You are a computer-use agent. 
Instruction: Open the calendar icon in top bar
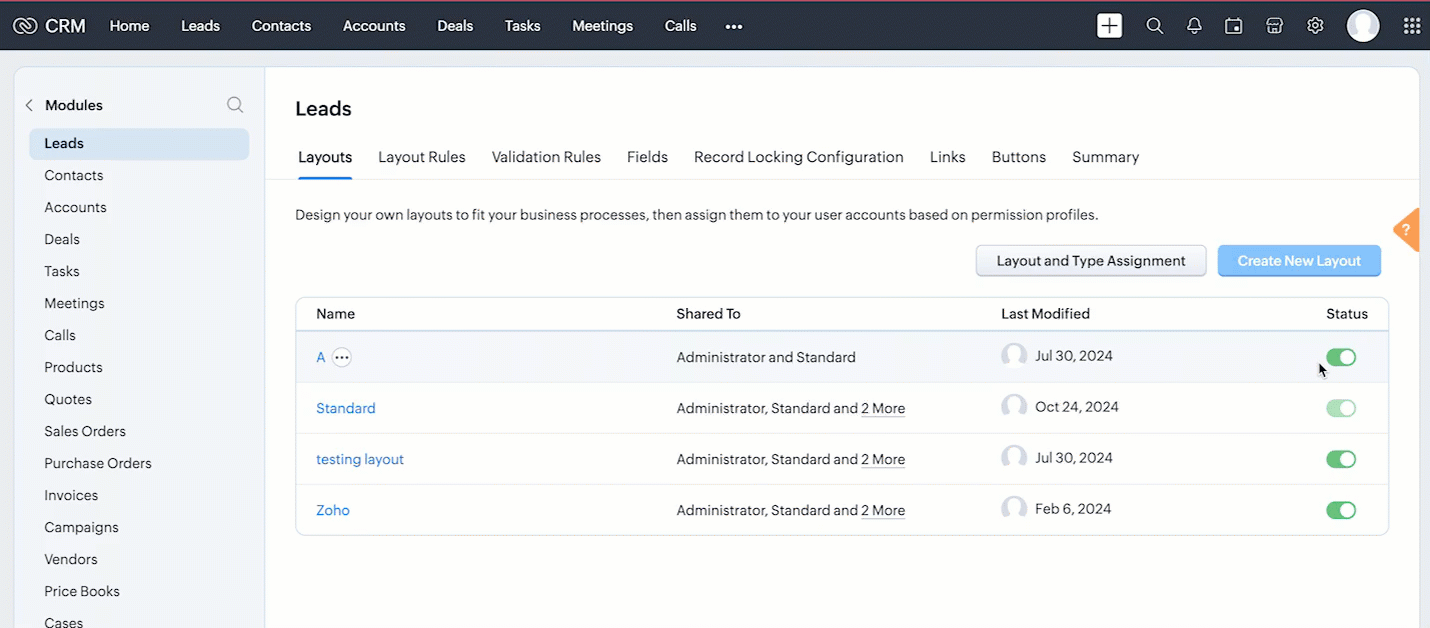click(x=1234, y=26)
